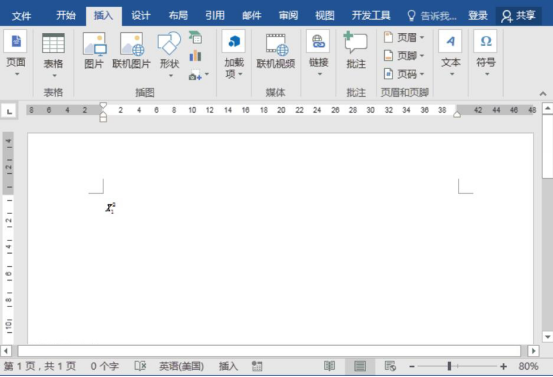Viewport: 553px width, 377px height.
Task: Click page indicator 第 1 页, 共 1 页
Action: [x=40, y=366]
